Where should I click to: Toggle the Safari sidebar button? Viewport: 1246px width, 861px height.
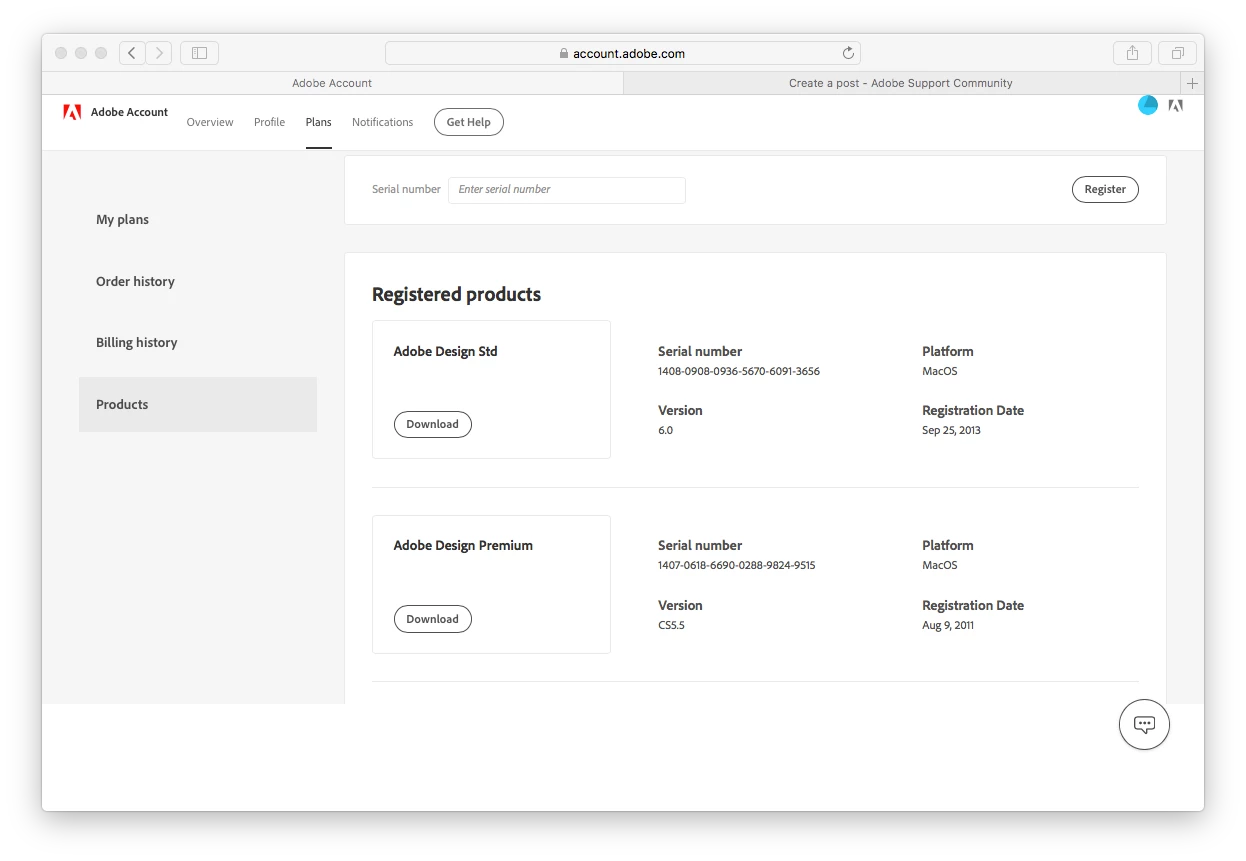click(199, 53)
